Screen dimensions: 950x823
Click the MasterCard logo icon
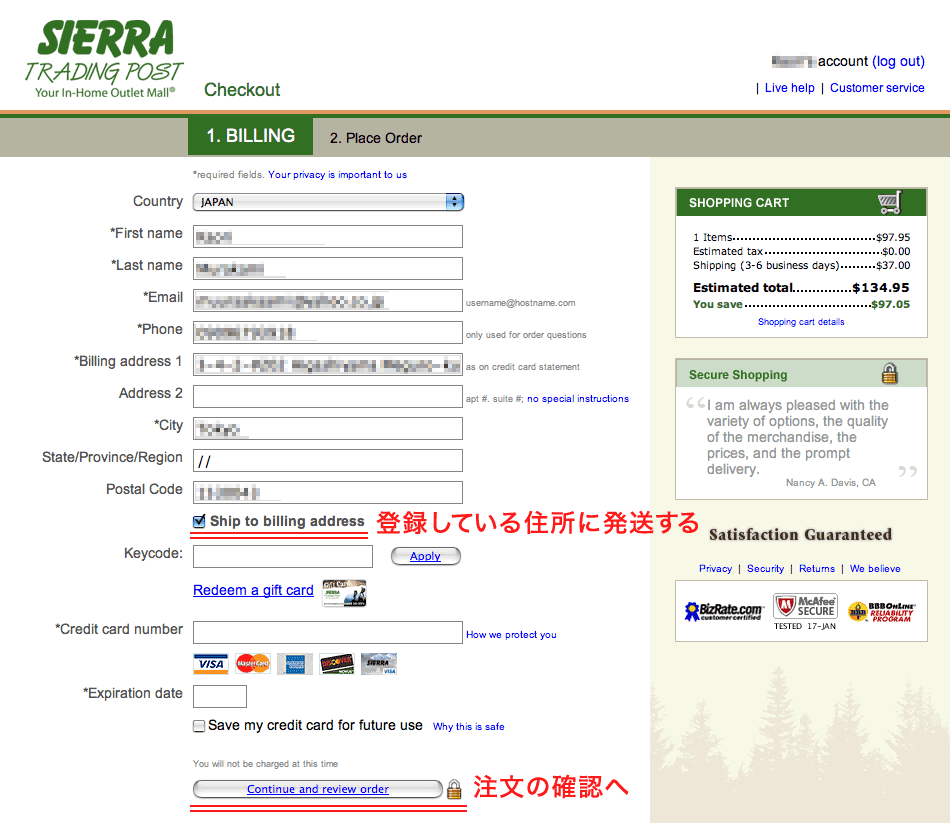click(253, 664)
